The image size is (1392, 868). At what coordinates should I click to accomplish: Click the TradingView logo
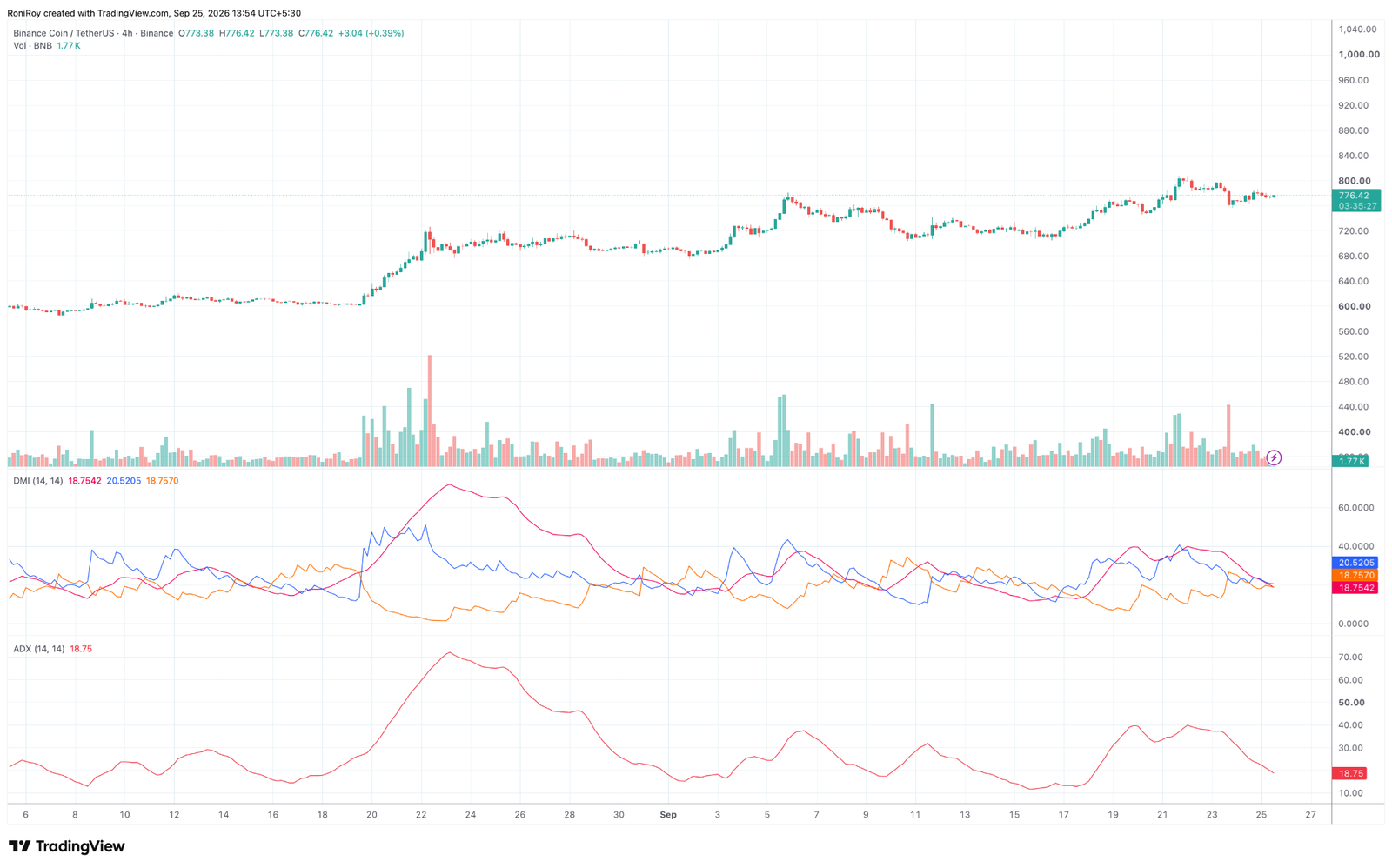[67, 846]
